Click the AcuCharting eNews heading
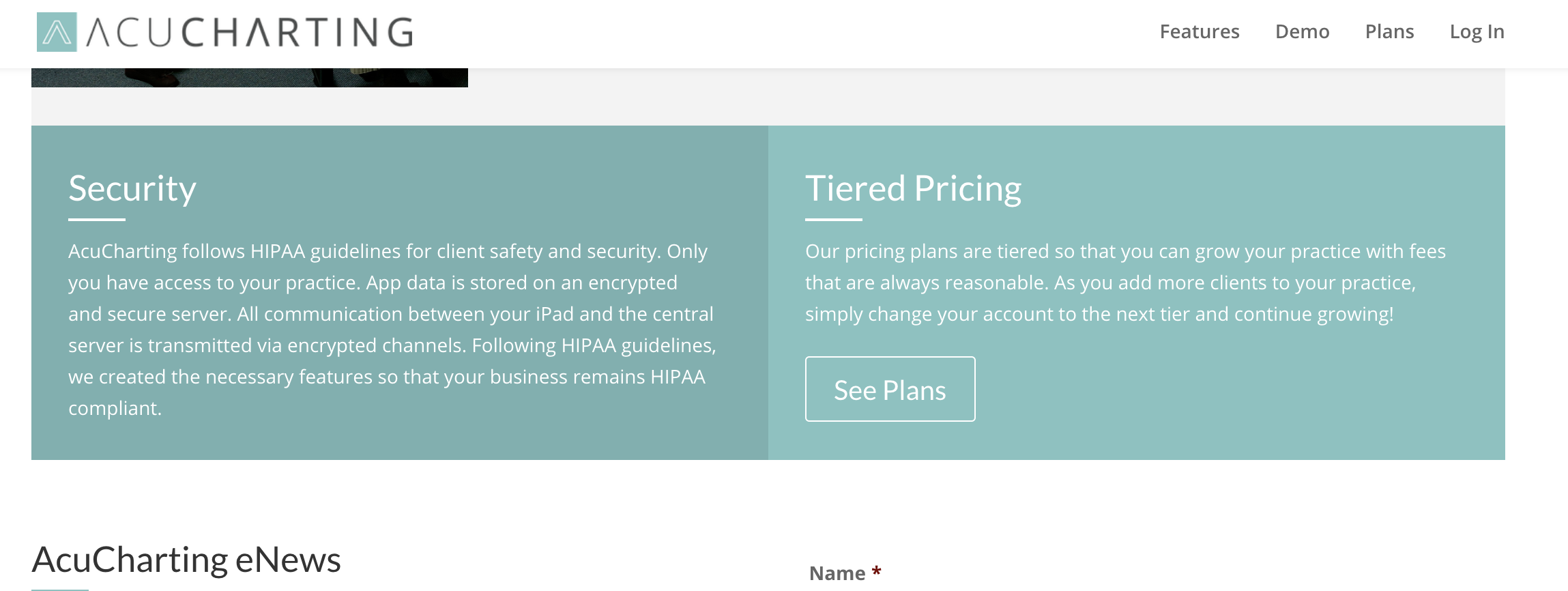The image size is (1568, 591). pyautogui.click(x=186, y=560)
